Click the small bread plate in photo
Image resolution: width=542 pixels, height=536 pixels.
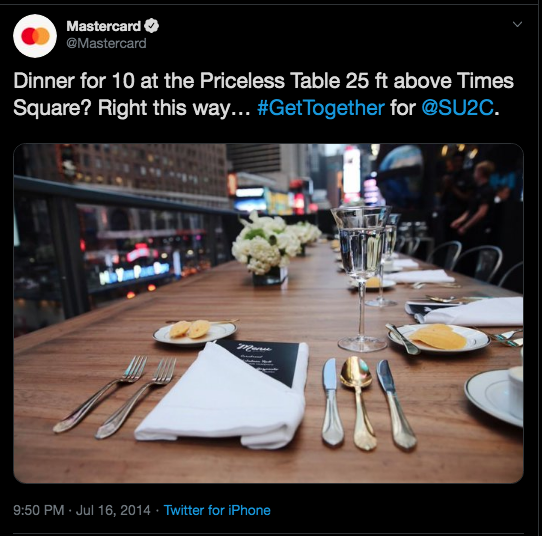[195, 332]
